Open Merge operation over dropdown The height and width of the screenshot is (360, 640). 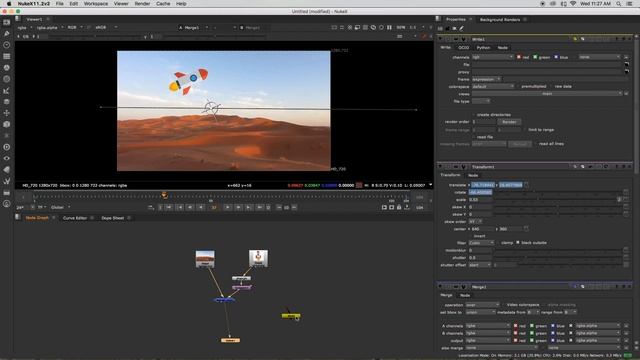coord(482,305)
